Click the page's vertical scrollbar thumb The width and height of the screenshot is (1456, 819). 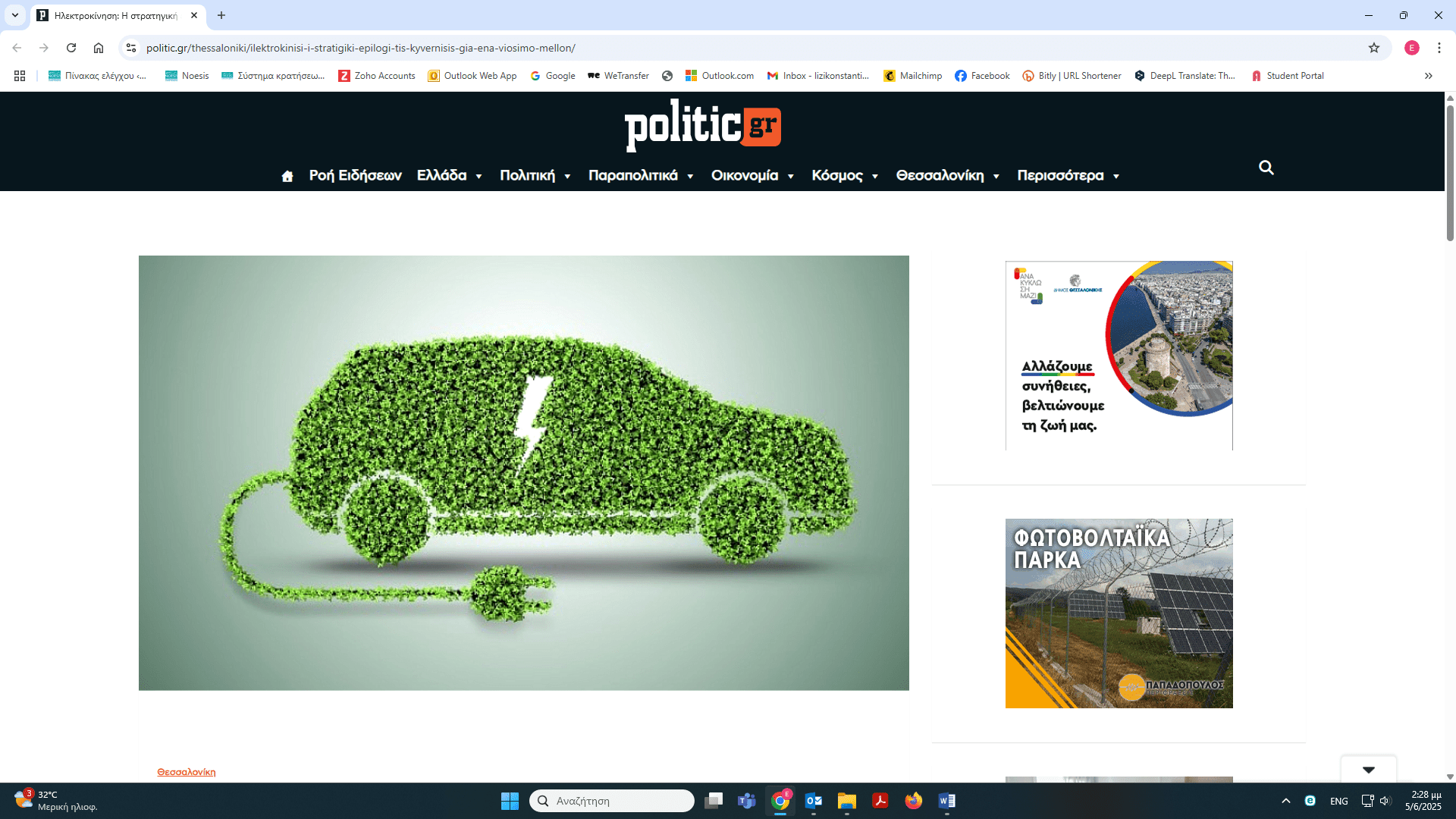tap(1450, 174)
